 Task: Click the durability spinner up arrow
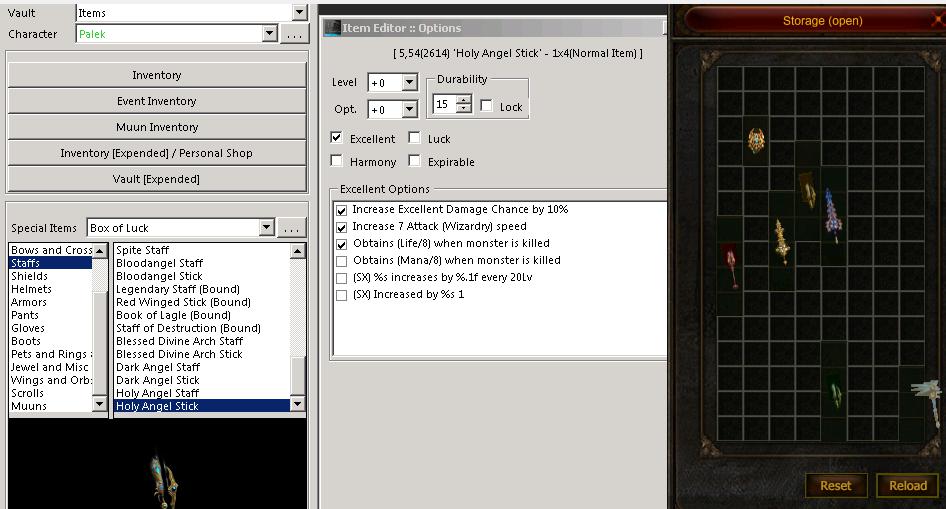[463, 100]
